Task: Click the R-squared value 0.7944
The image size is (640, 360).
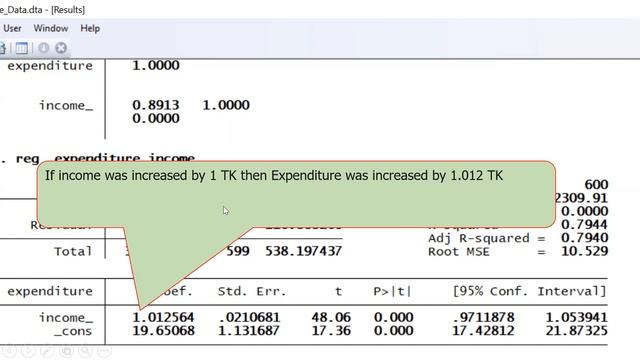Action: [584, 224]
